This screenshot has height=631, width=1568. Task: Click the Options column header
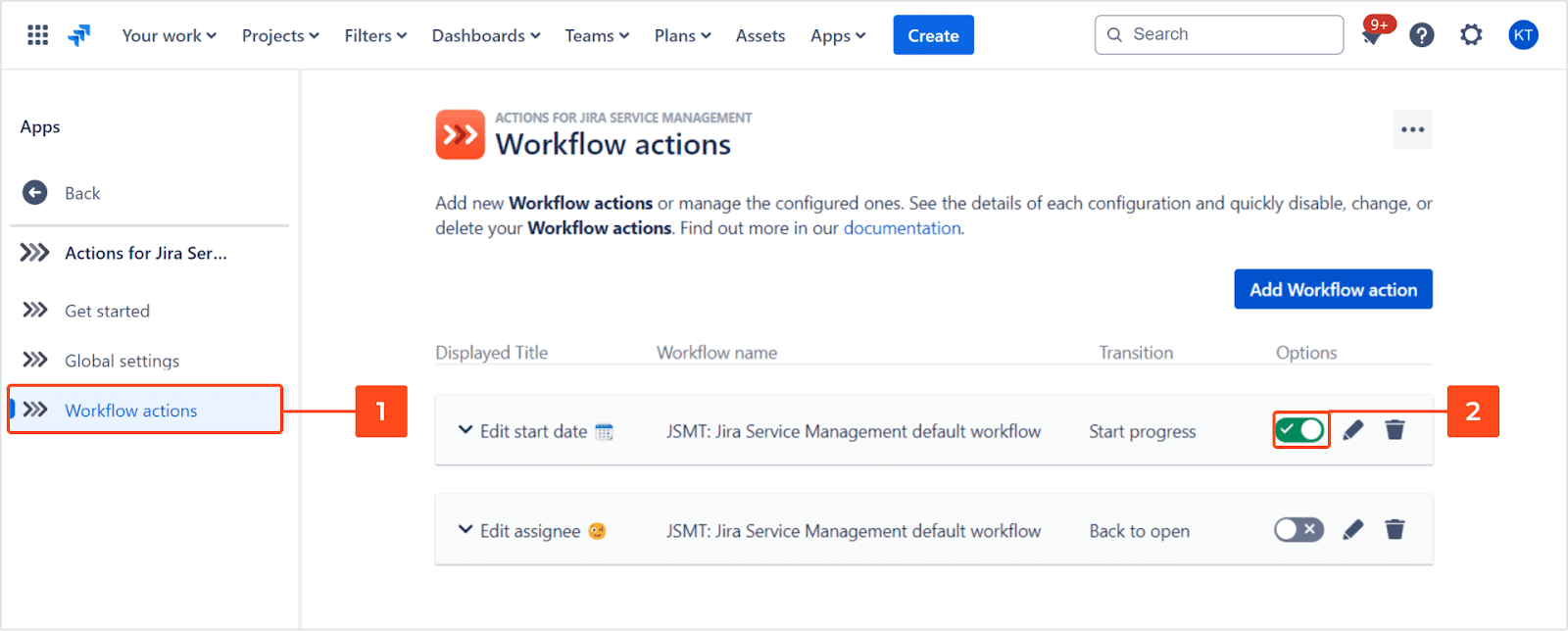point(1306,353)
